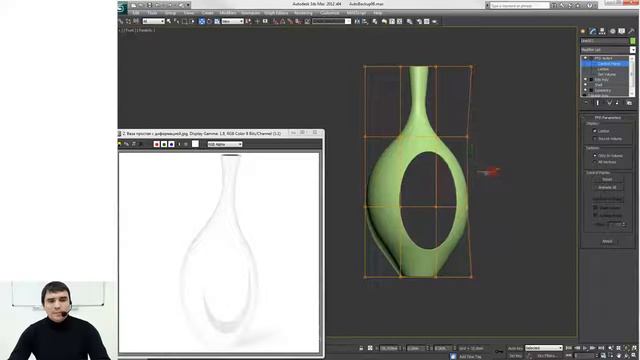This screenshot has width=640, height=360.
Task: Open the named selection sets dropdown
Action: 331,21
